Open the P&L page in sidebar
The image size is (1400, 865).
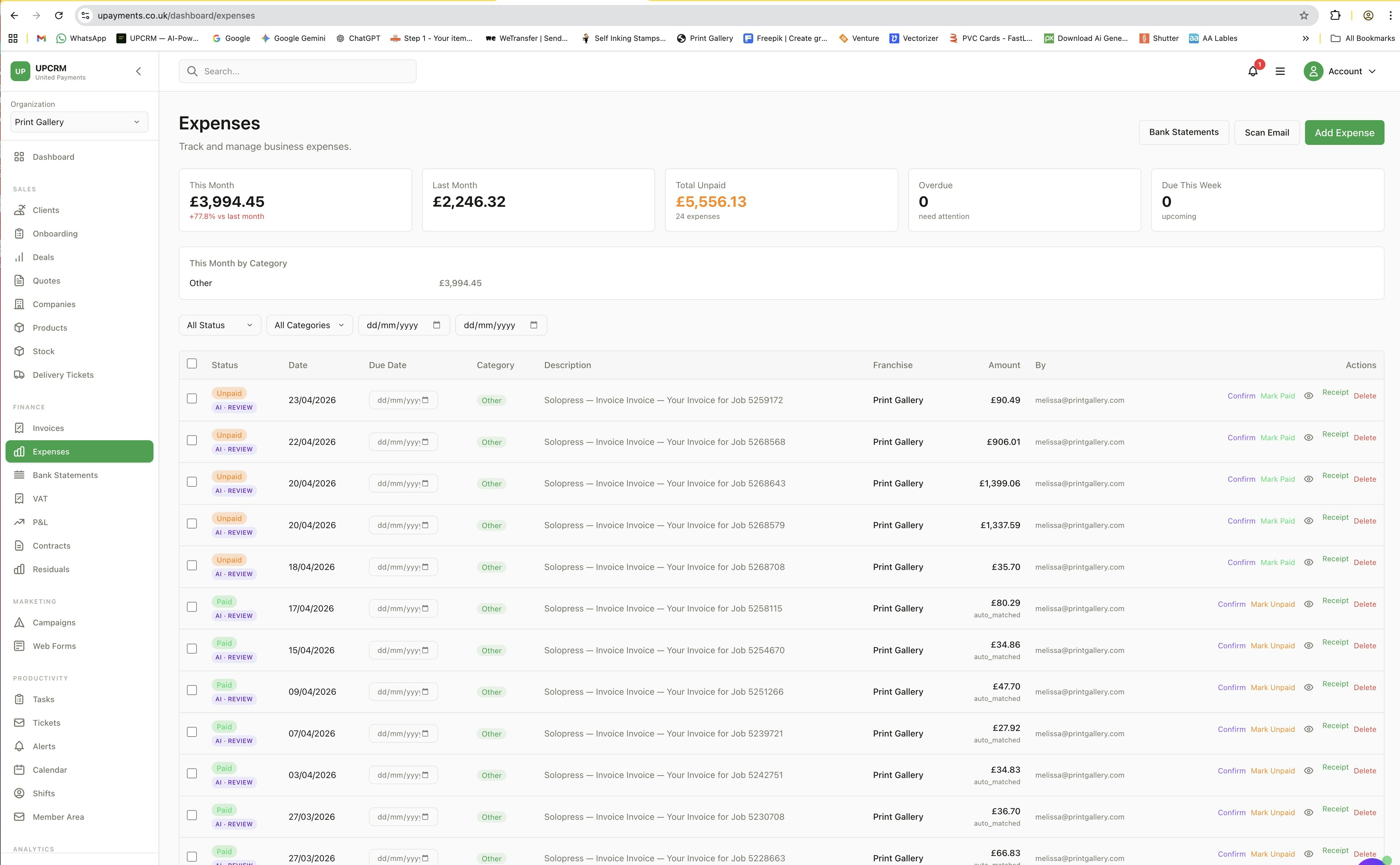point(41,522)
